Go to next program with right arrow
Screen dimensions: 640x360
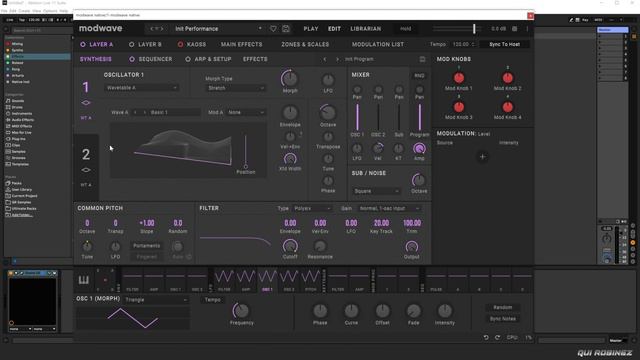pyautogui.click(x=337, y=60)
